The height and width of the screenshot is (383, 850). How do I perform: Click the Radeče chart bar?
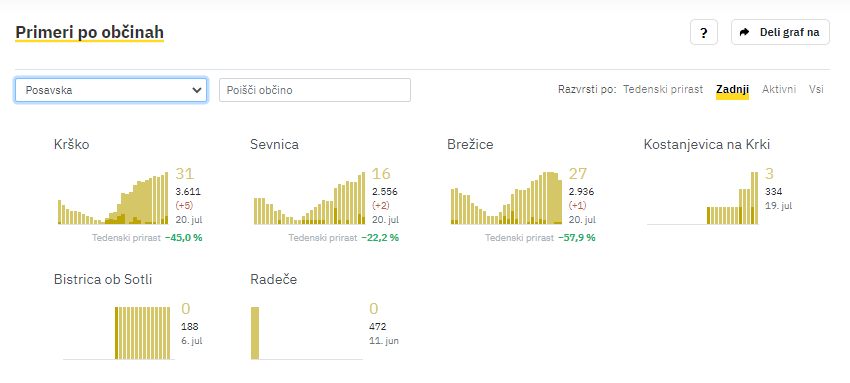click(255, 333)
